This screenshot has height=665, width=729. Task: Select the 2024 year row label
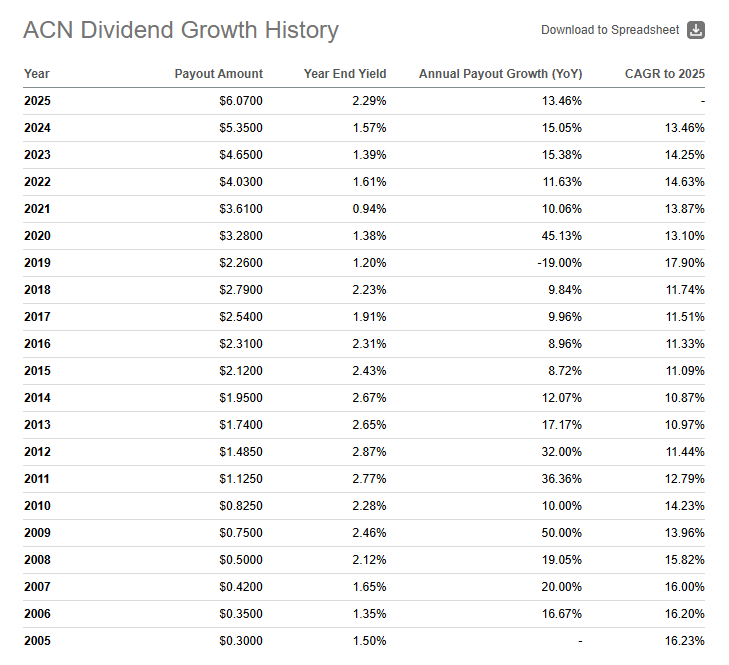tap(37, 128)
